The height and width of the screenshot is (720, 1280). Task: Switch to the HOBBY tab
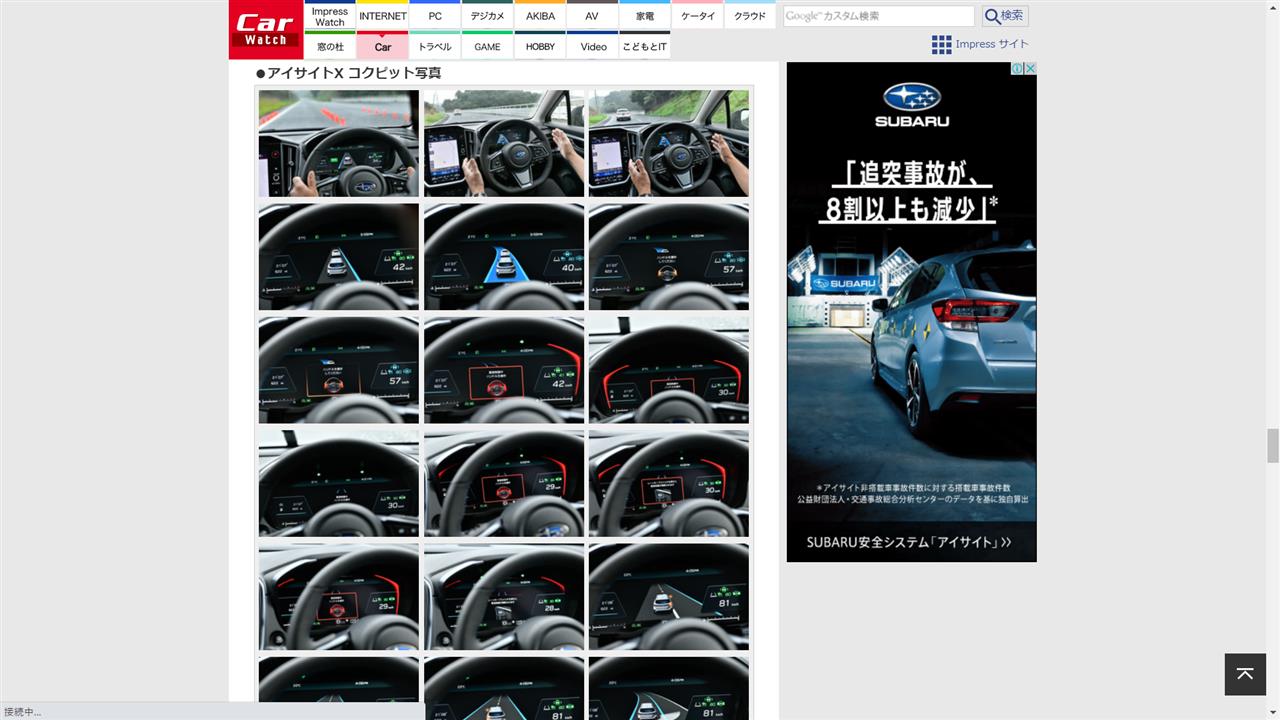540,46
